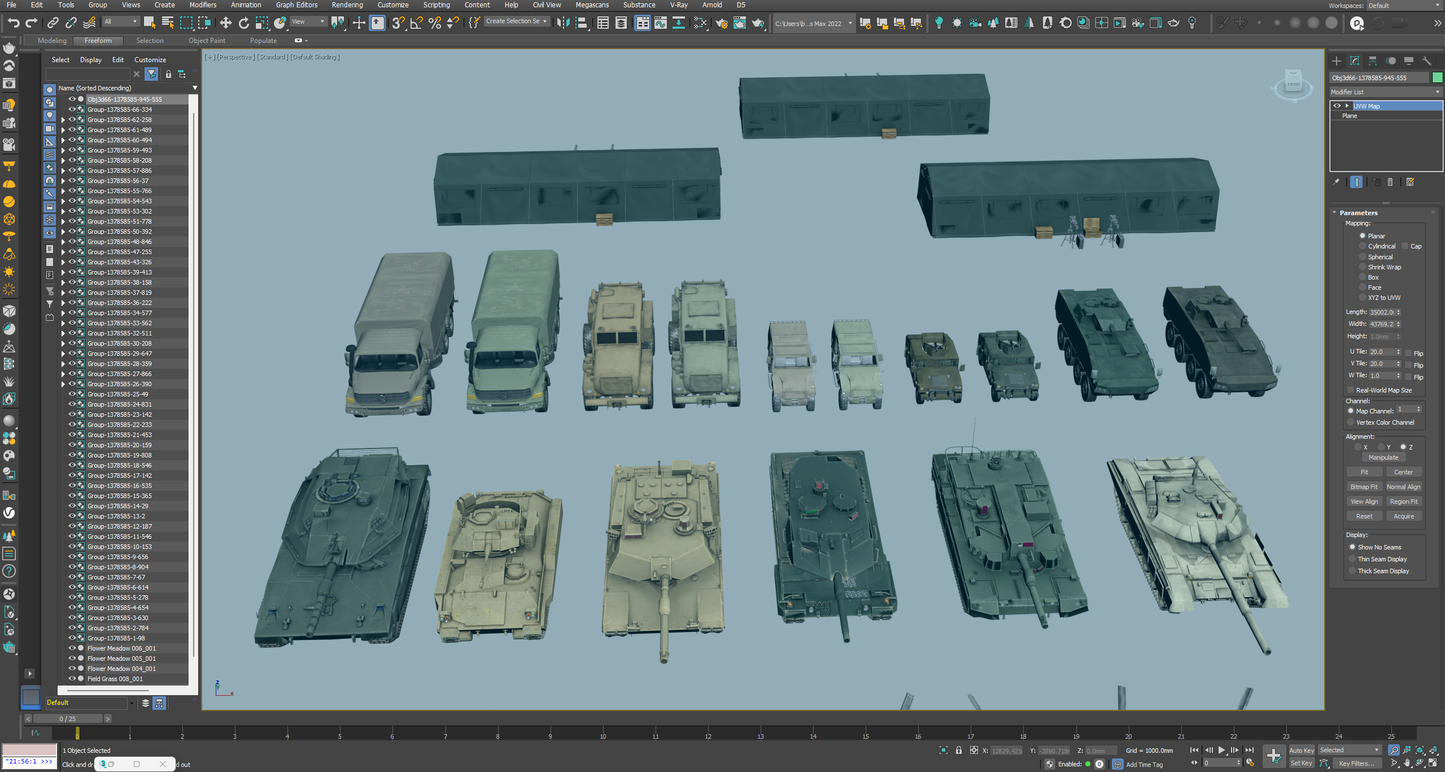The image size is (1445, 772).
Task: Open the Select by Name tool
Action: (167, 22)
